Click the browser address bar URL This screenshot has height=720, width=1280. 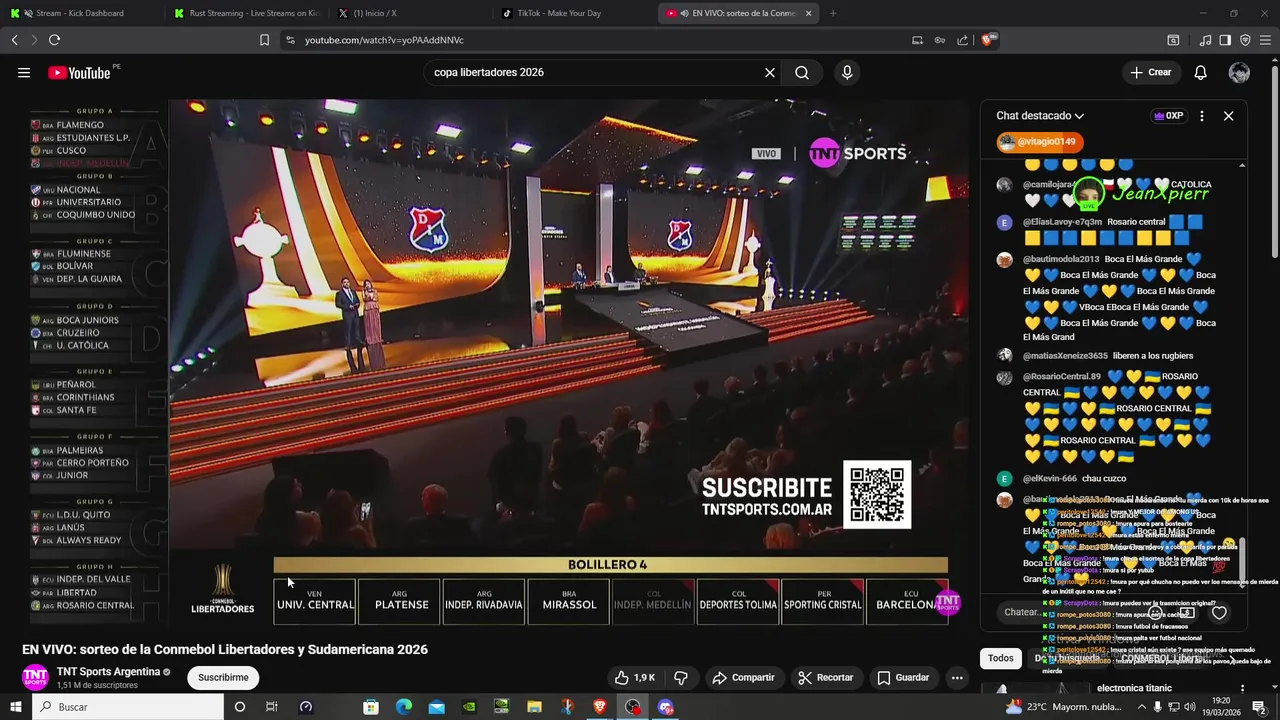pyautogui.click(x=384, y=40)
